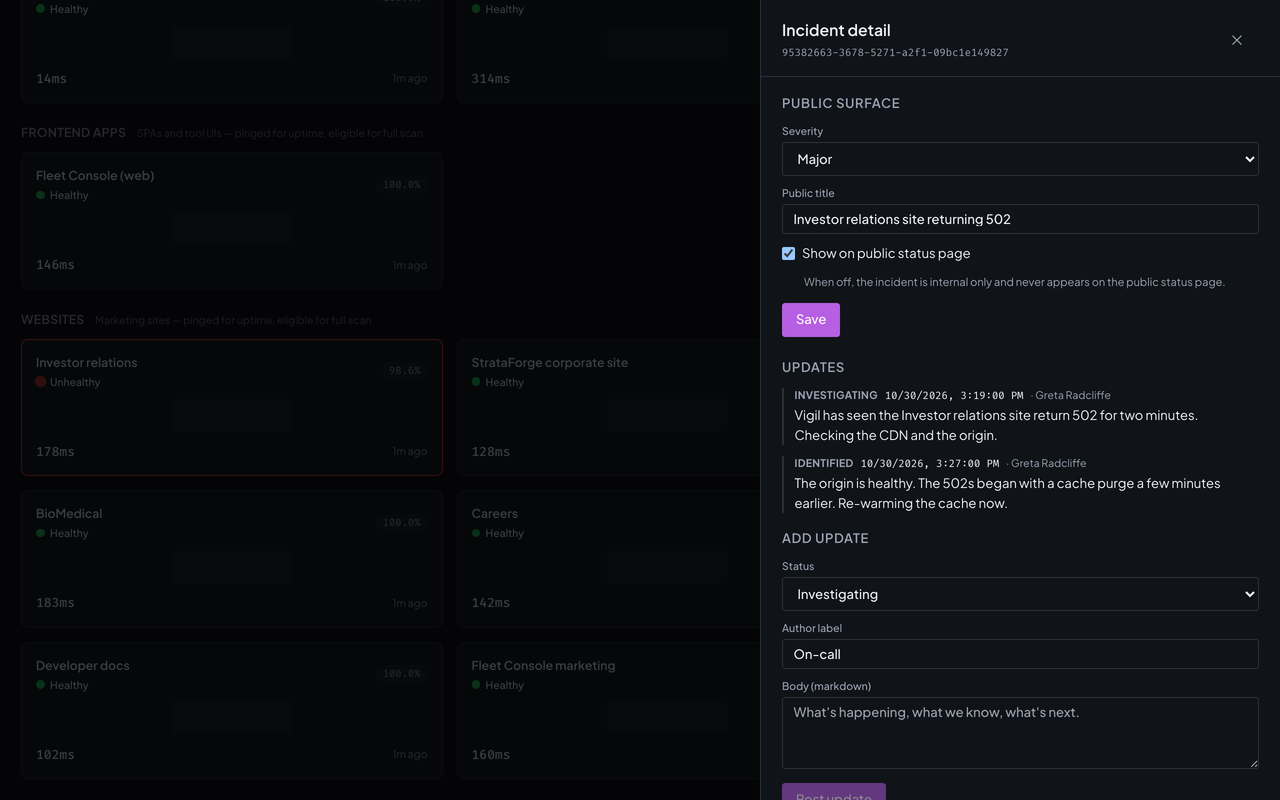Select the incident ID 95382663 text
Viewport: 1280px width, 800px height.
click(x=895, y=52)
